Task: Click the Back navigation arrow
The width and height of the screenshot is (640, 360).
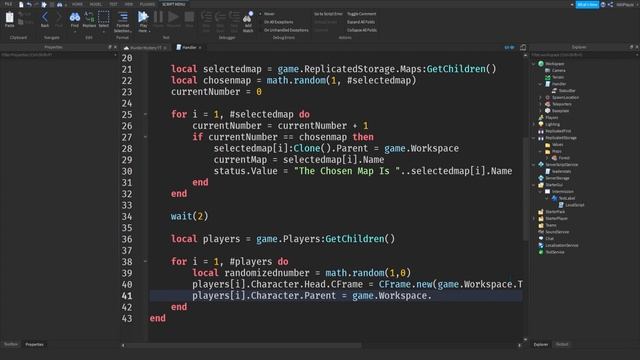Action: coord(45,17)
